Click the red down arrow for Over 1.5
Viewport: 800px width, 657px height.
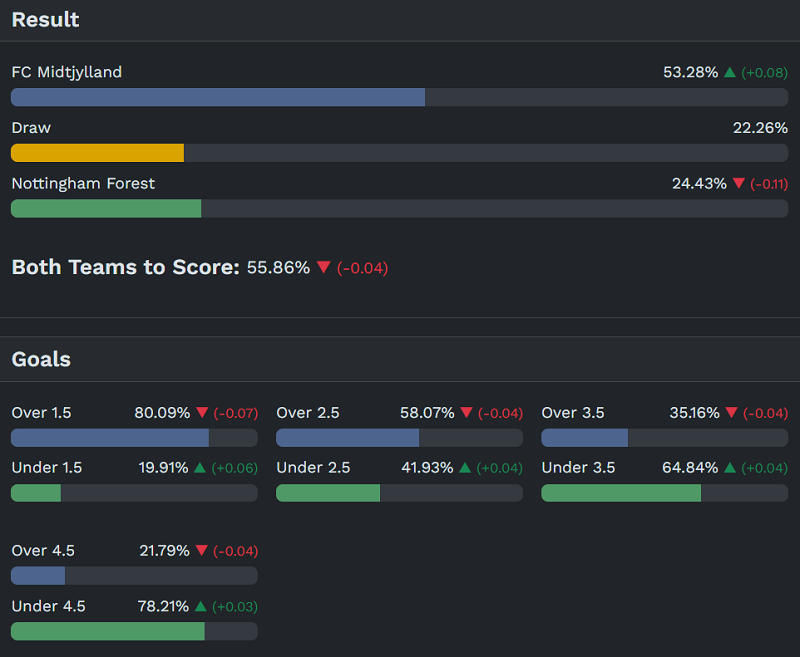click(202, 413)
